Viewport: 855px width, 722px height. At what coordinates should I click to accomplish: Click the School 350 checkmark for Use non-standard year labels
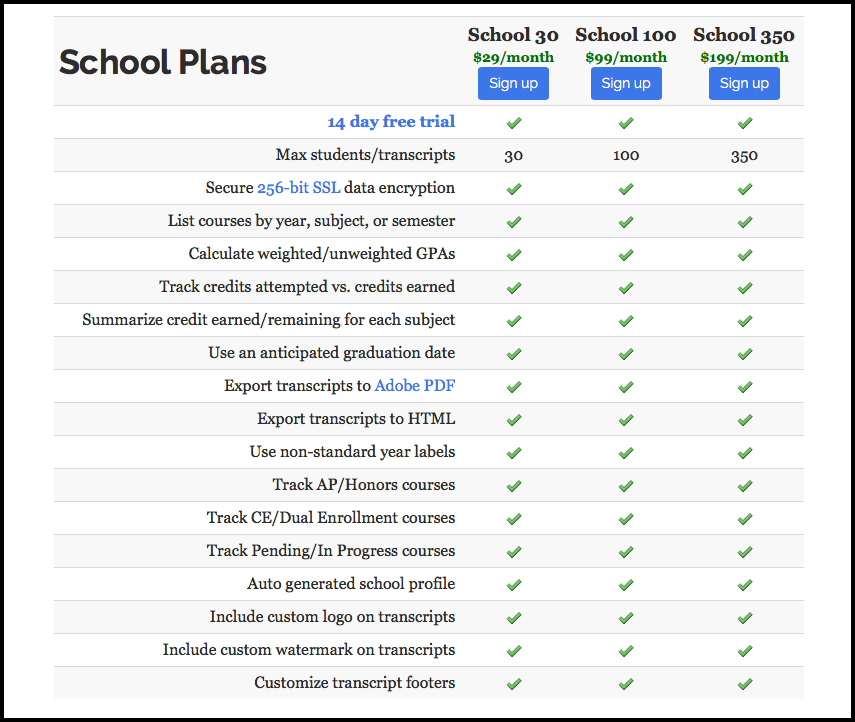pos(744,452)
